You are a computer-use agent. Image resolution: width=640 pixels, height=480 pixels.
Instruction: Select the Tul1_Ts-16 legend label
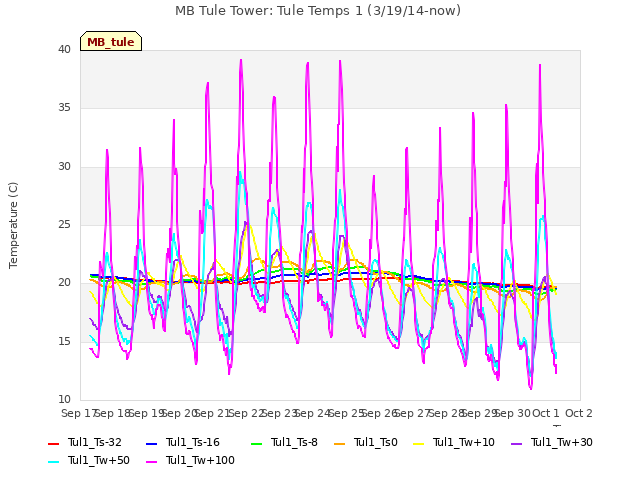coord(193,442)
